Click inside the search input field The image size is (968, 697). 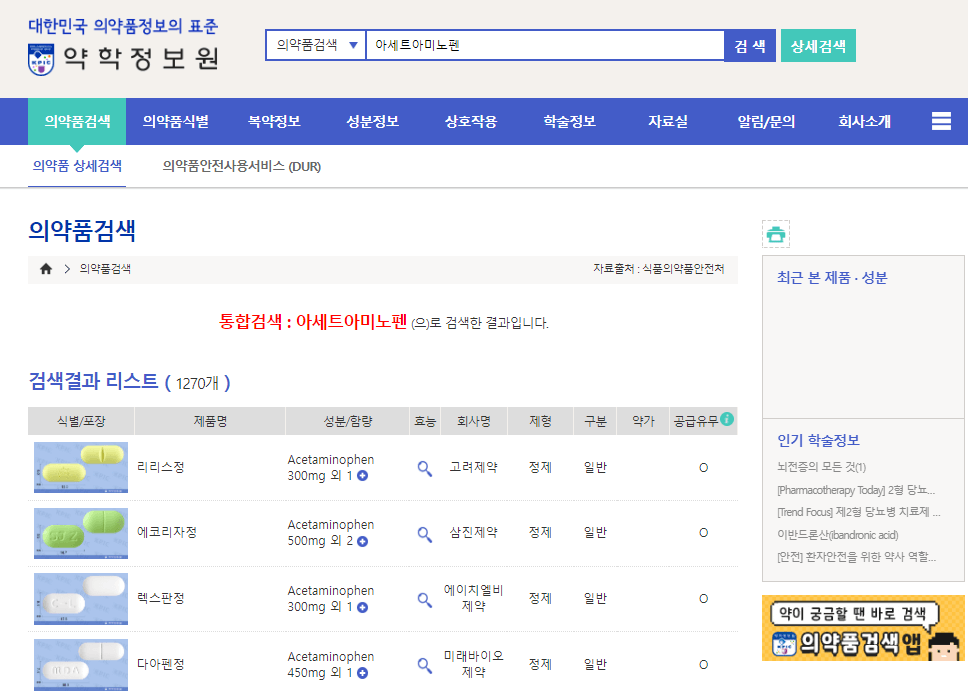point(545,44)
